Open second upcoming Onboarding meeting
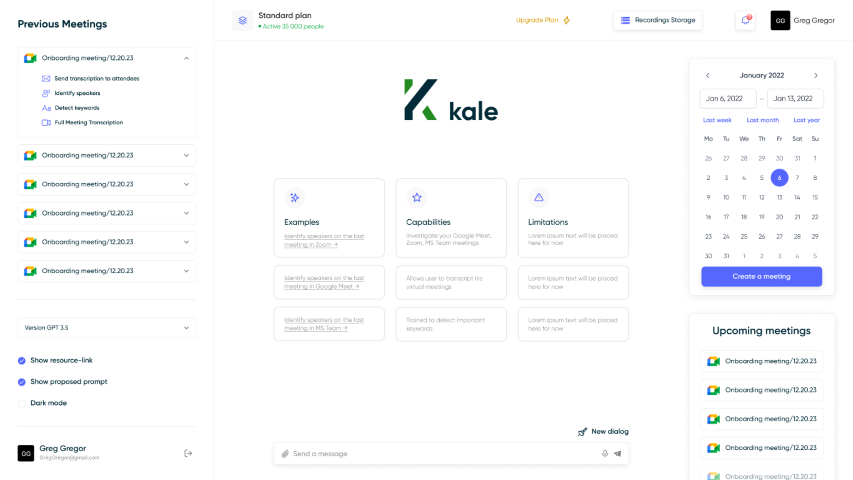The image size is (853, 480). click(762, 390)
